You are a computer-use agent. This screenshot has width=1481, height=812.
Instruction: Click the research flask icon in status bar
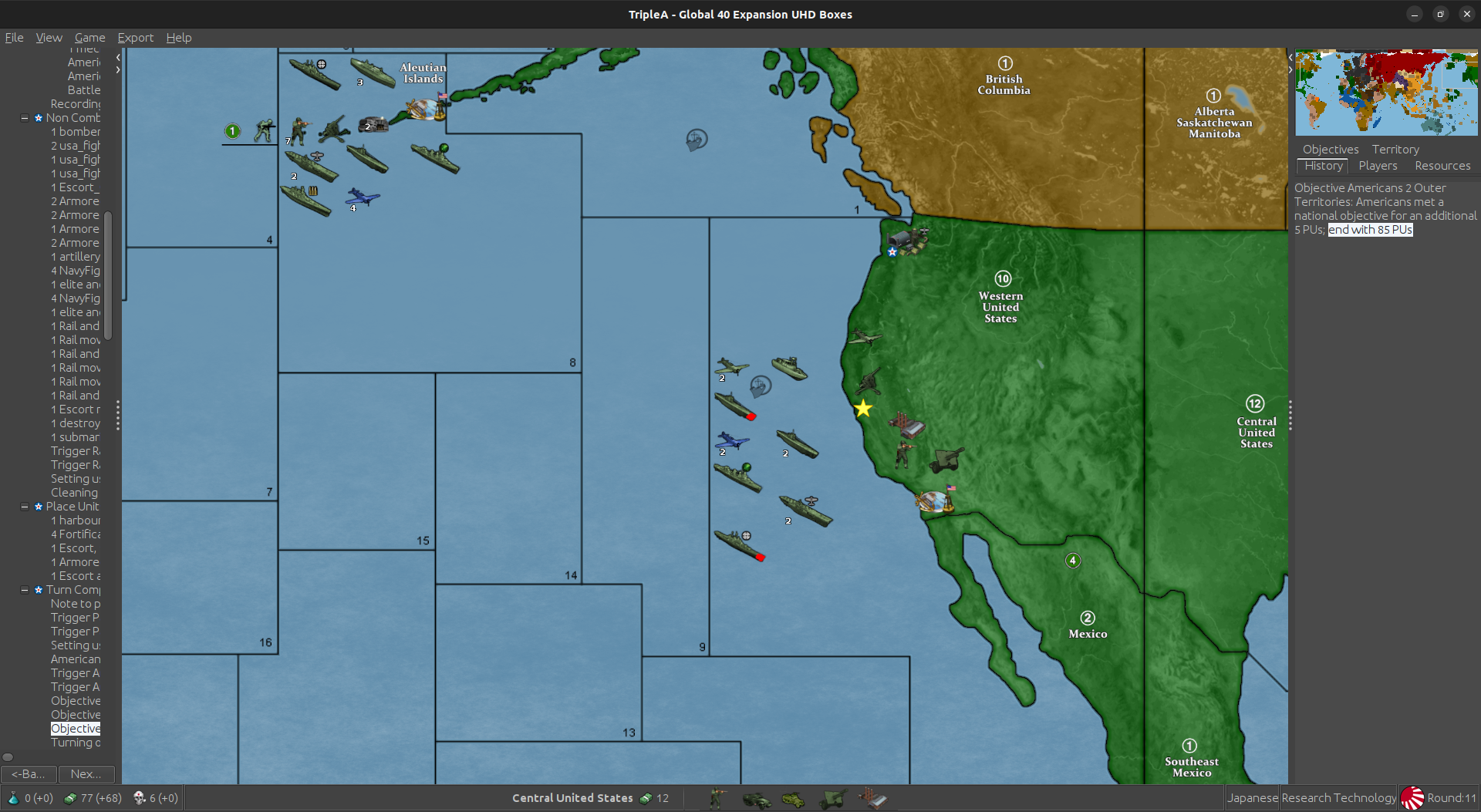click(x=13, y=798)
